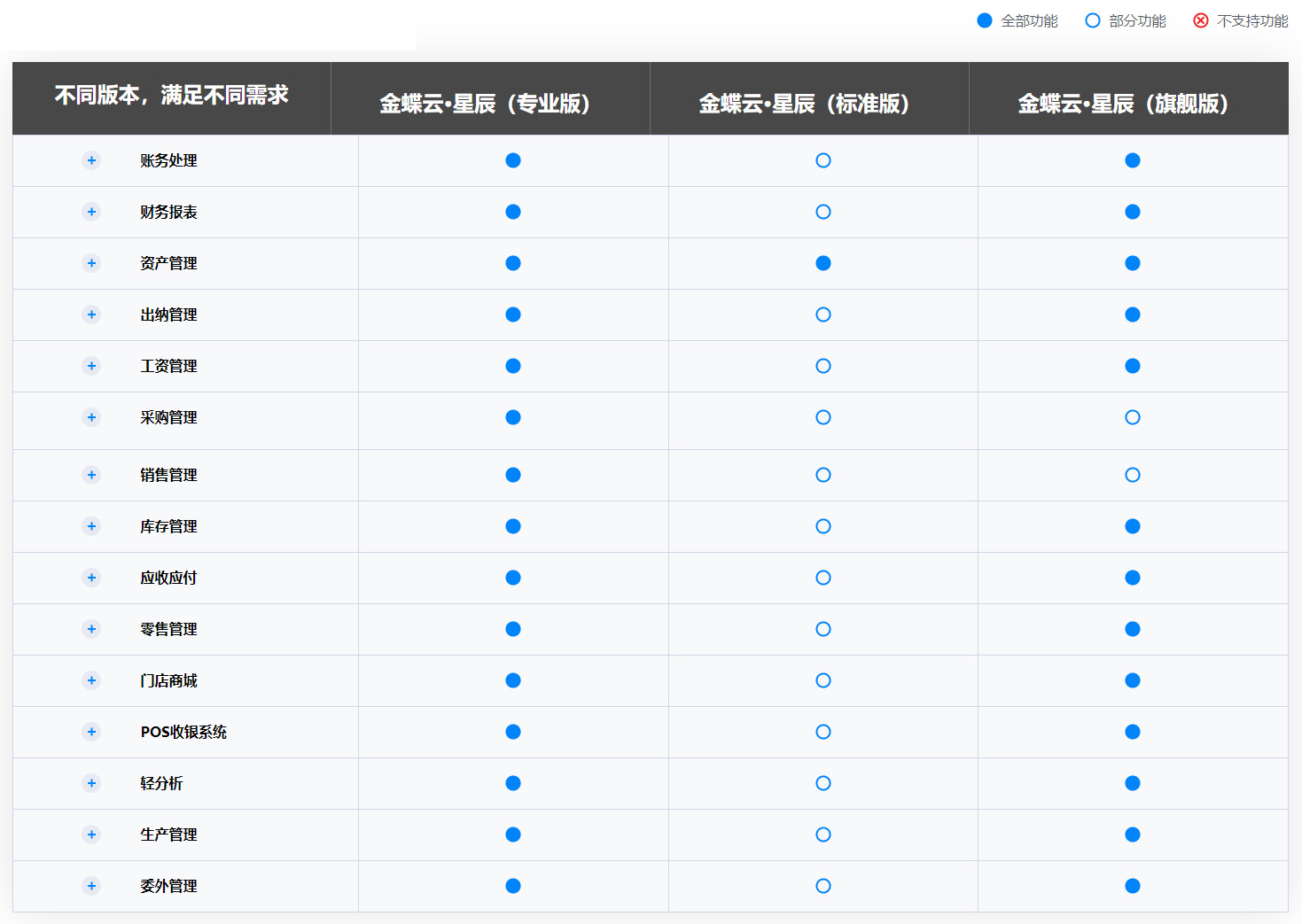Click the 出纳管理 label
1302x924 pixels.
(168, 314)
